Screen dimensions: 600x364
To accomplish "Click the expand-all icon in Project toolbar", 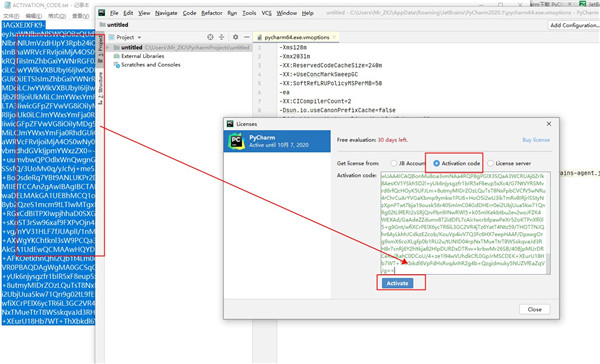I will pos(222,37).
